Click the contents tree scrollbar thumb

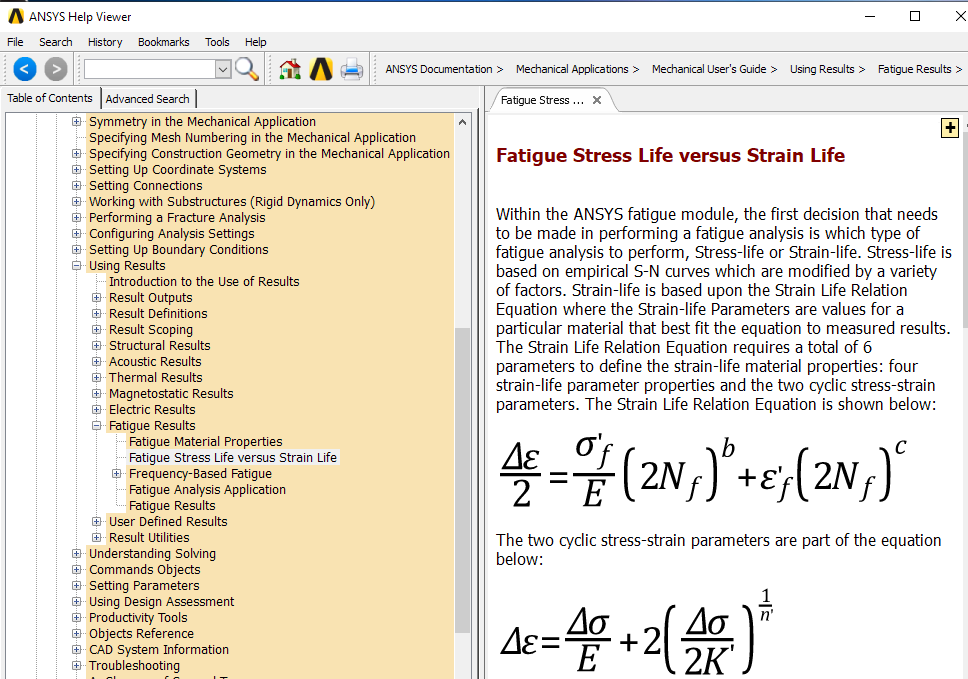point(462,480)
